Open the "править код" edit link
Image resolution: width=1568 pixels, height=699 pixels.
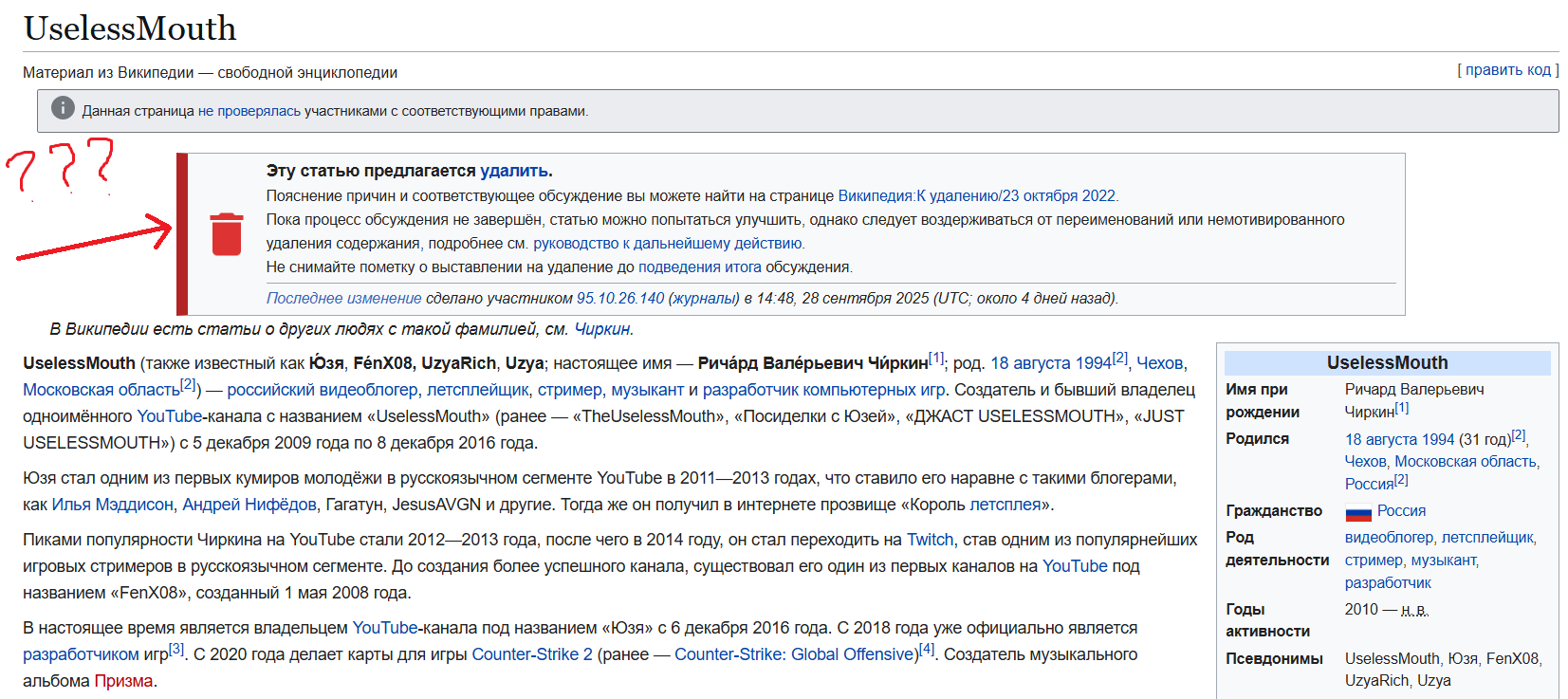1507,70
